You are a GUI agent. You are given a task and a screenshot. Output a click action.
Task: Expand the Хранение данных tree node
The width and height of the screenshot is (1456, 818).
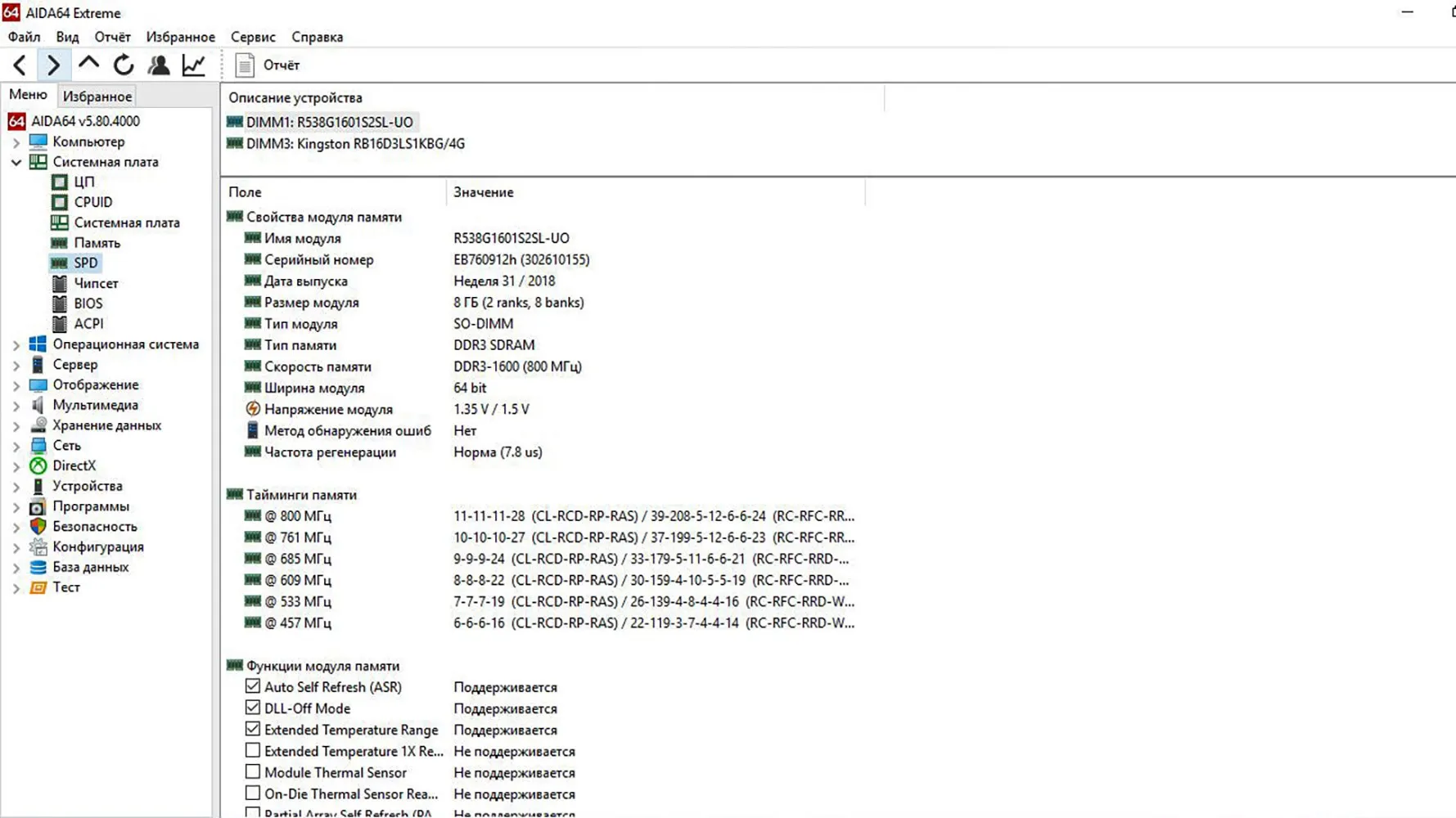(x=16, y=426)
